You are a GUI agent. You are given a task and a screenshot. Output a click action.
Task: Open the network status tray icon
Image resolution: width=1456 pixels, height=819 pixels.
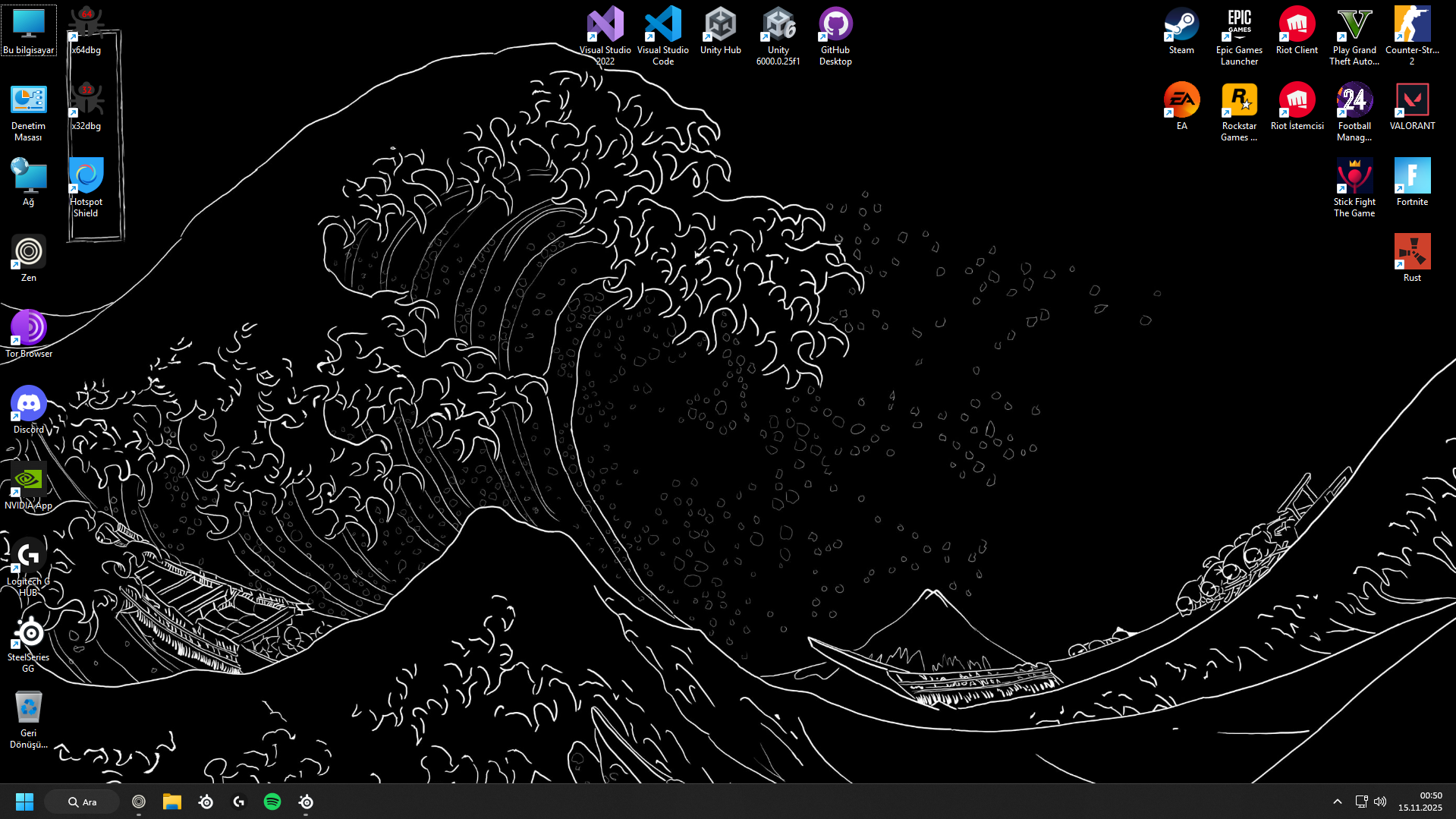point(1362,802)
